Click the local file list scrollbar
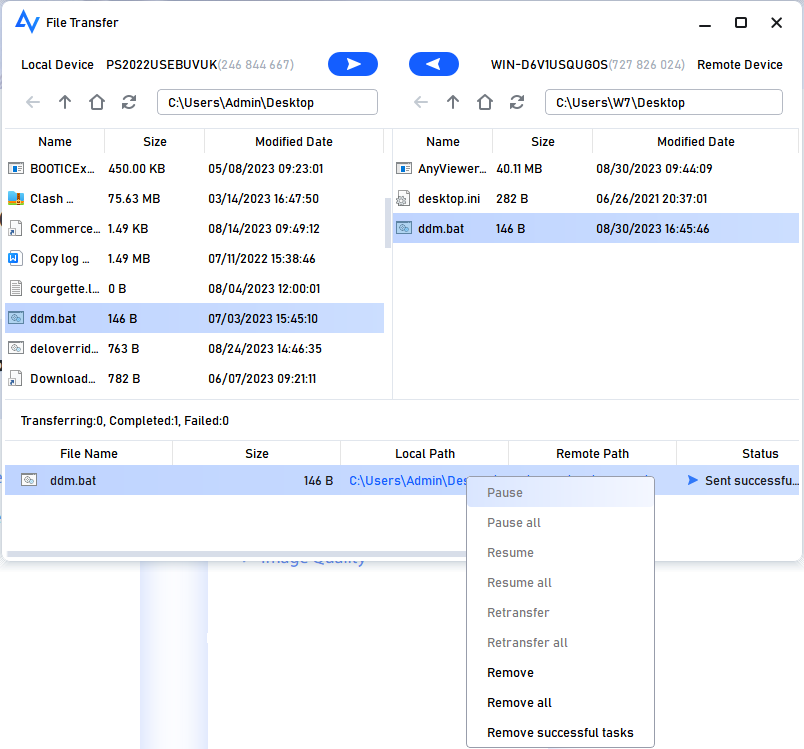 pos(388,223)
